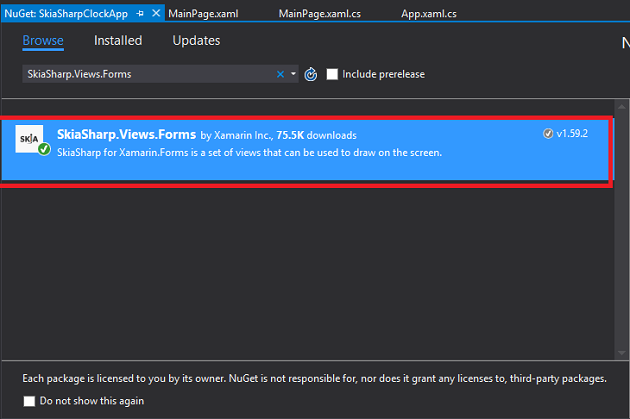Switch to the MainPage.xaml tab
630x419 pixels.
pyautogui.click(x=203, y=14)
